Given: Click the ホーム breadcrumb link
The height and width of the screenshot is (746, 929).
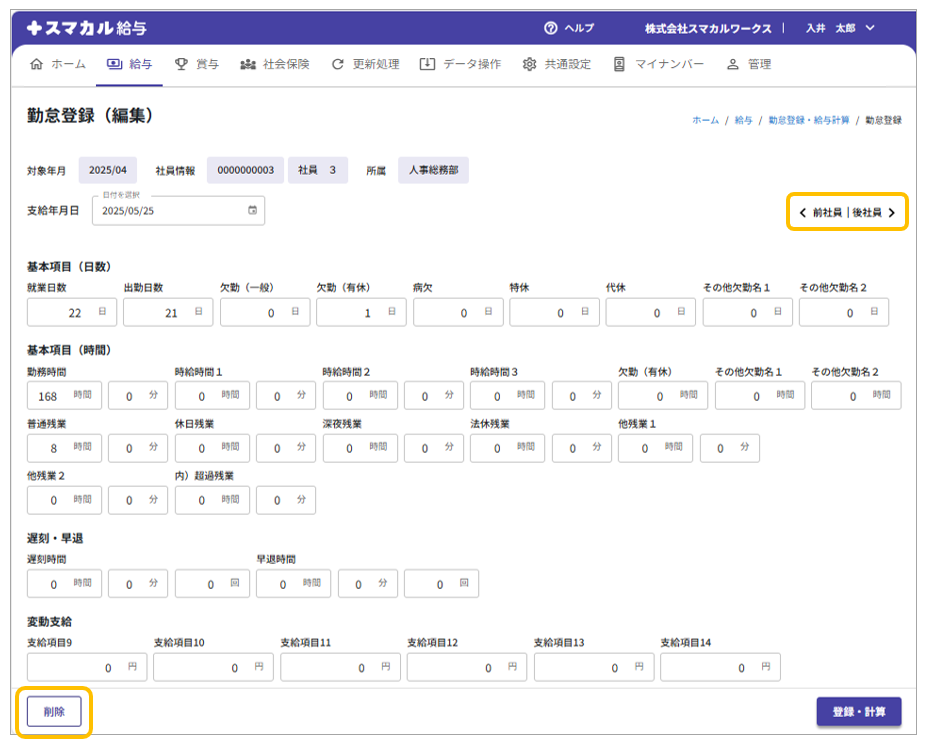Looking at the screenshot, I should tap(705, 120).
